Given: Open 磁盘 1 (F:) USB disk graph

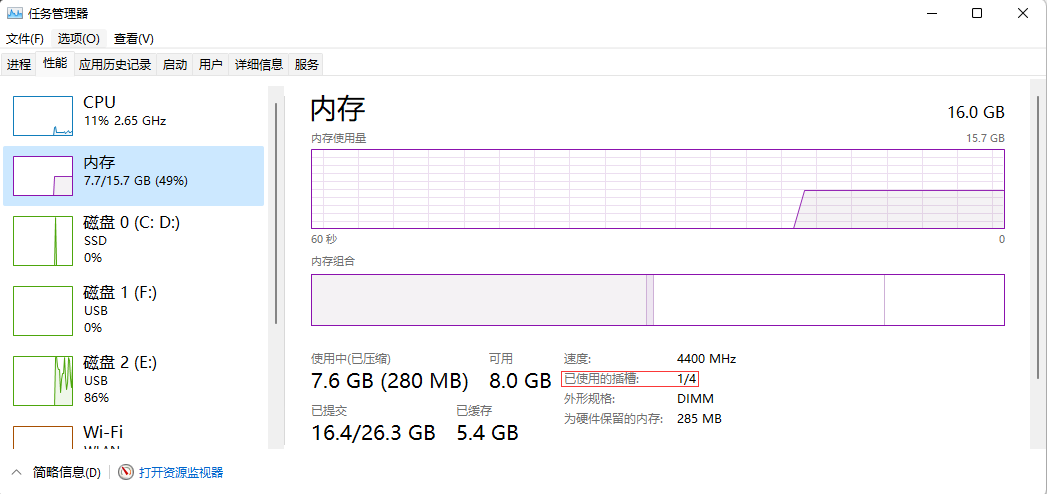Looking at the screenshot, I should 43,310.
